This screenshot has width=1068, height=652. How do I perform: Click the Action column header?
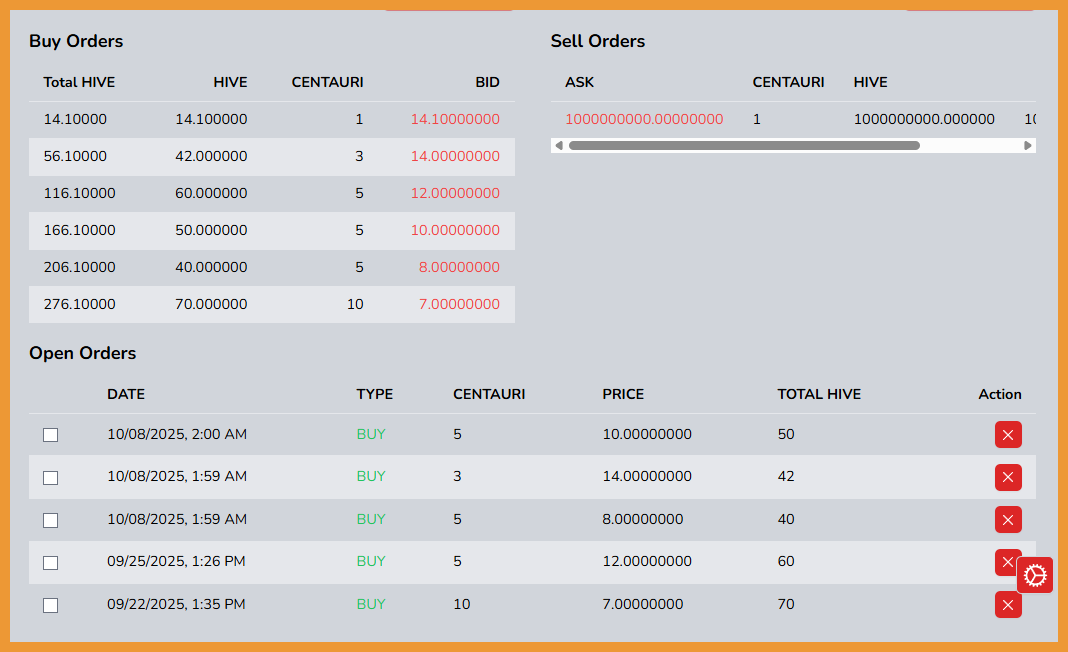pos(1000,394)
